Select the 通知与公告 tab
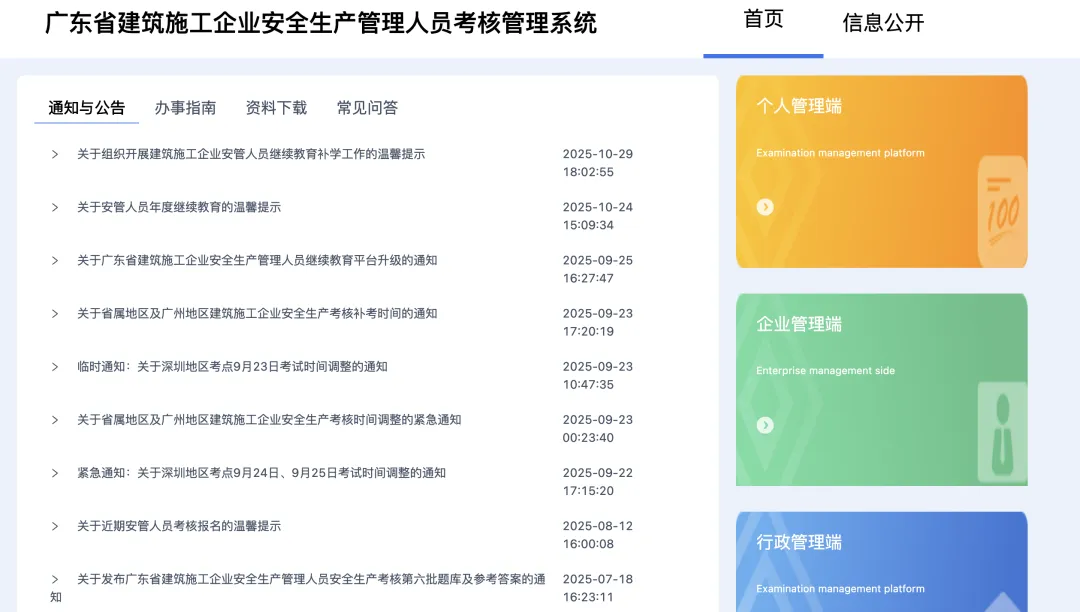 point(87,107)
